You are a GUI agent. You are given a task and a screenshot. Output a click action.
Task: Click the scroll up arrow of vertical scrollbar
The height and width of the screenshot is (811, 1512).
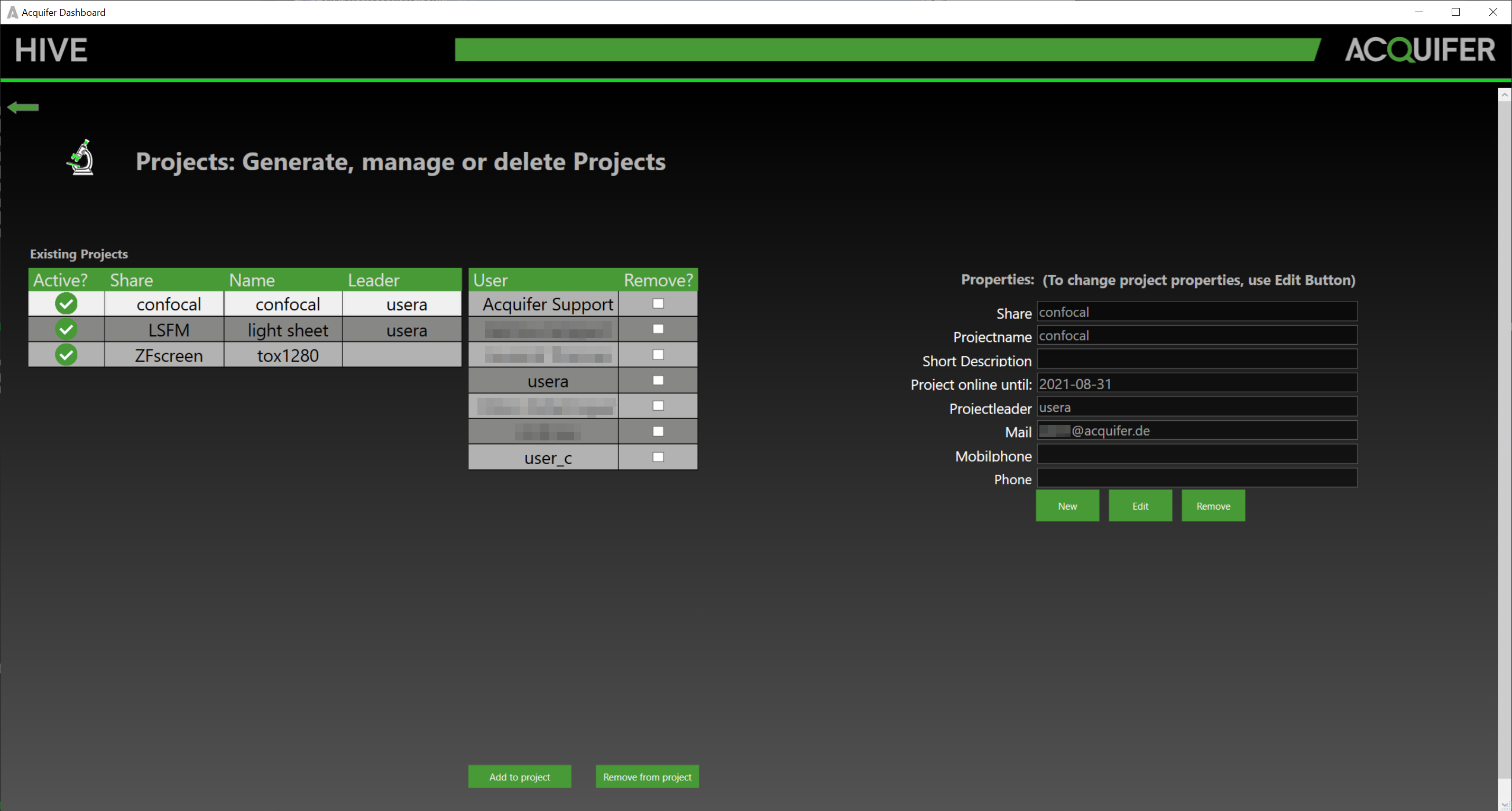click(1505, 94)
